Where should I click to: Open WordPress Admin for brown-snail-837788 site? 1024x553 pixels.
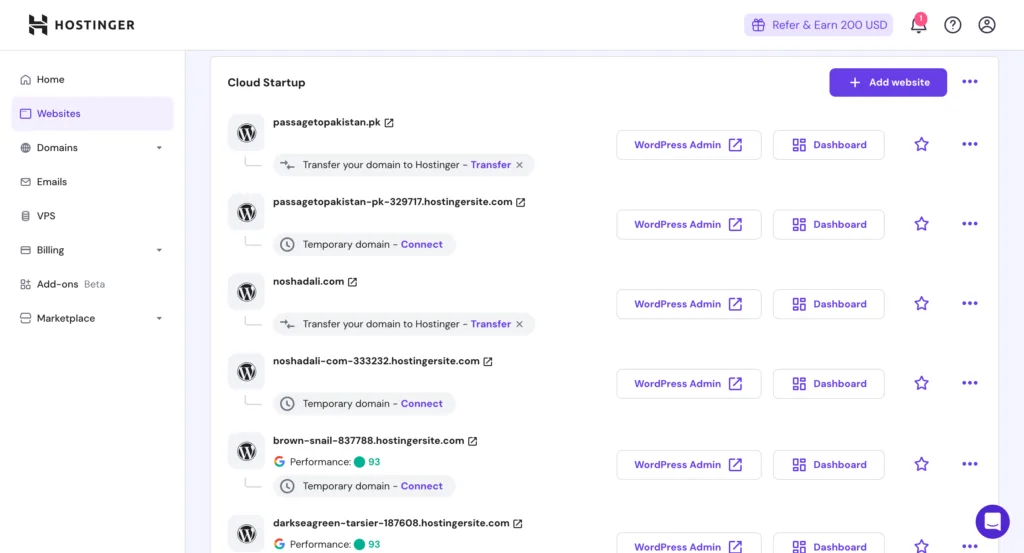[x=688, y=465]
